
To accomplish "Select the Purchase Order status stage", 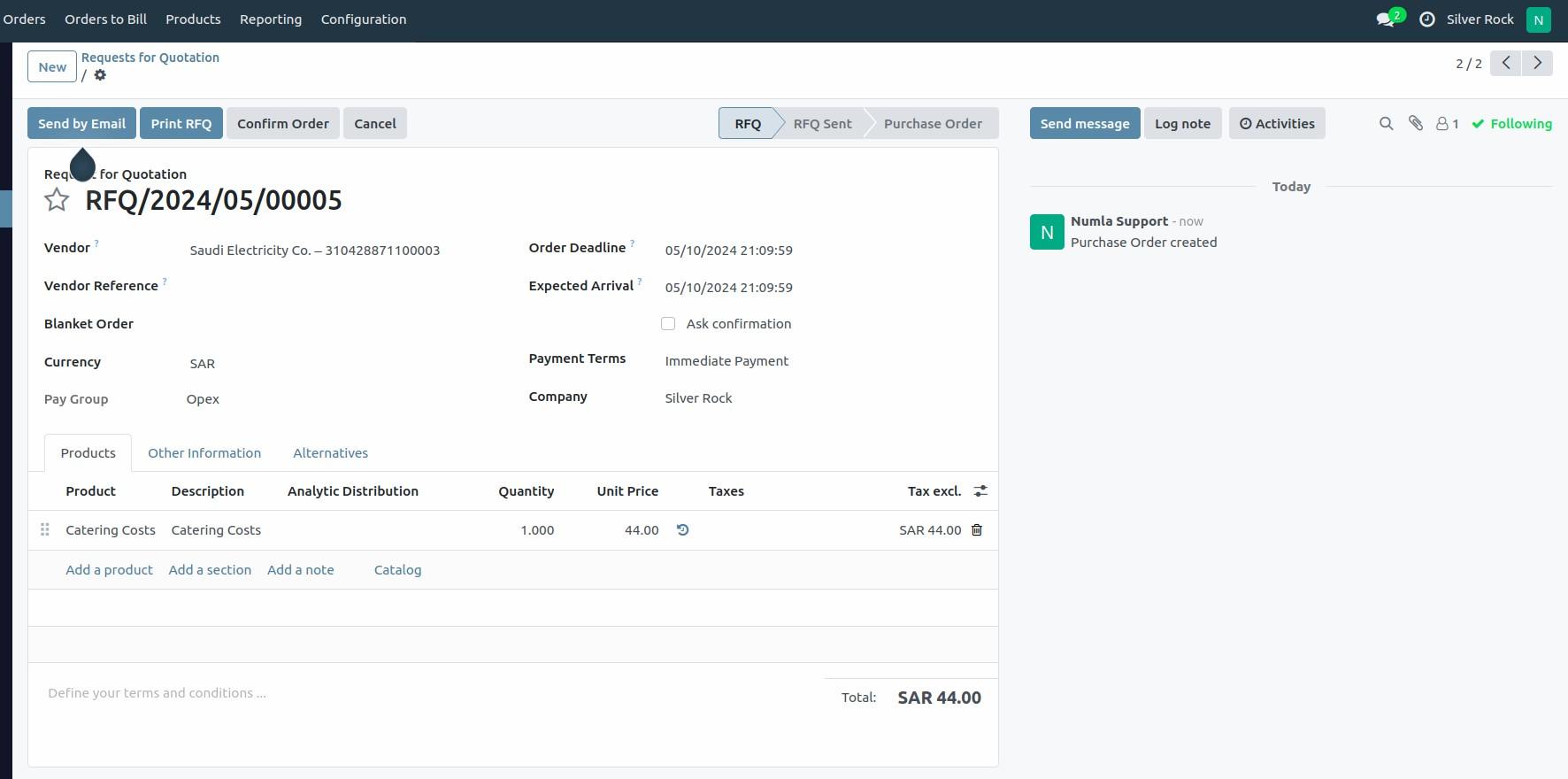I will point(933,124).
